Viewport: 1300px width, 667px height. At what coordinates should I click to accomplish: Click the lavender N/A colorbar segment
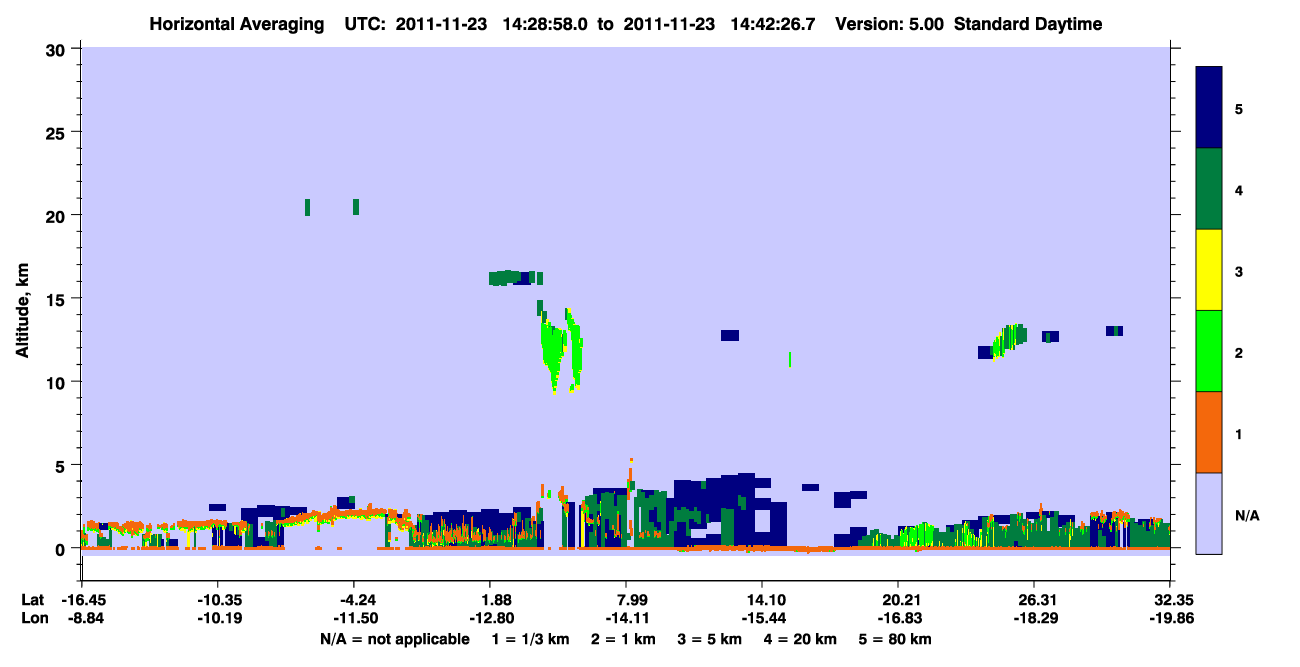coord(1209,513)
